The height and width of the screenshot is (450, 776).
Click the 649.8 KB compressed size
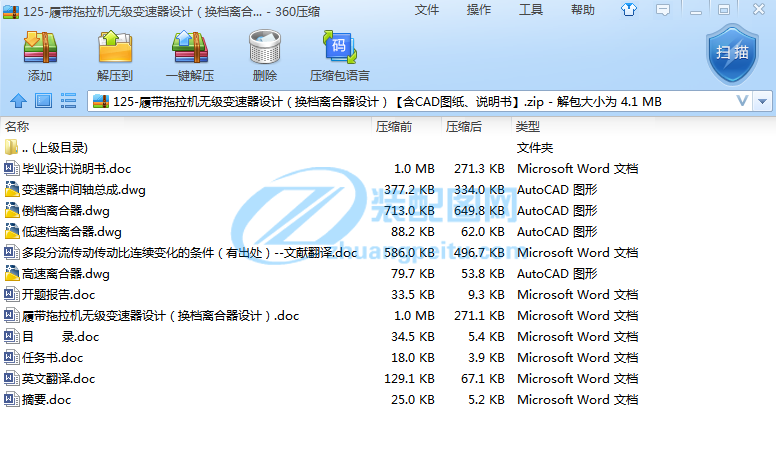(479, 211)
